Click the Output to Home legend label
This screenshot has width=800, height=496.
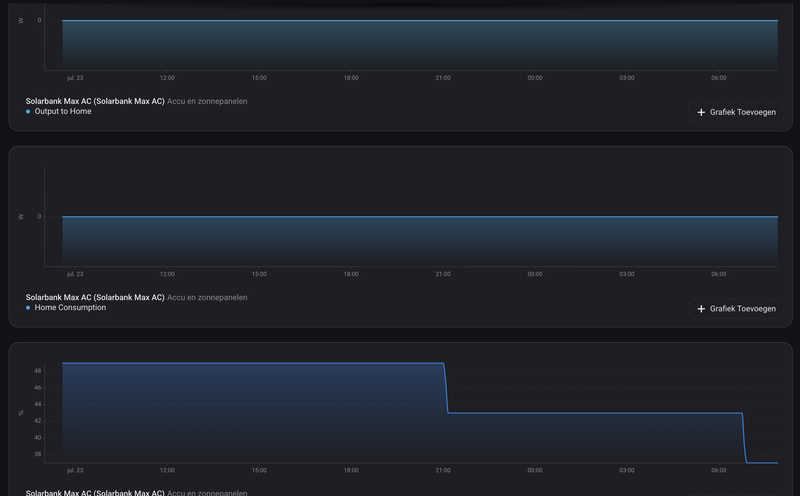tap(63, 111)
